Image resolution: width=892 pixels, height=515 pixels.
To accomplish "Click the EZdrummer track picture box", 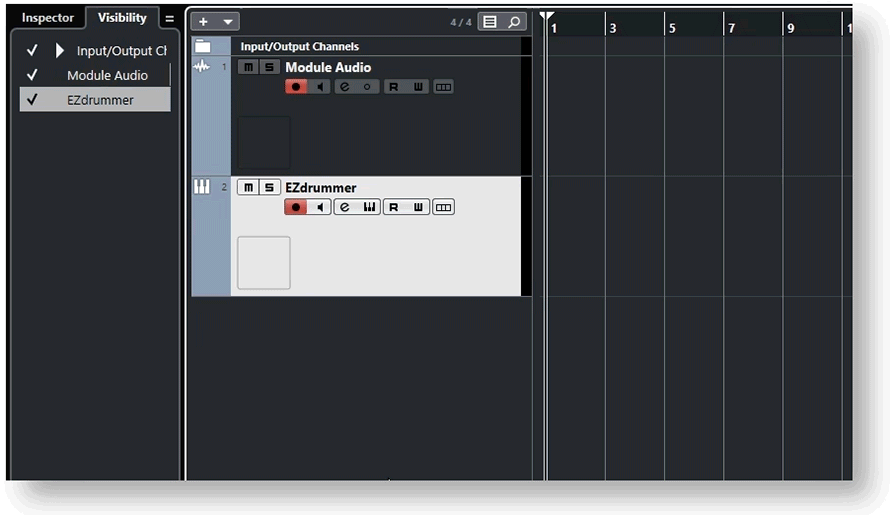I will pyautogui.click(x=264, y=263).
